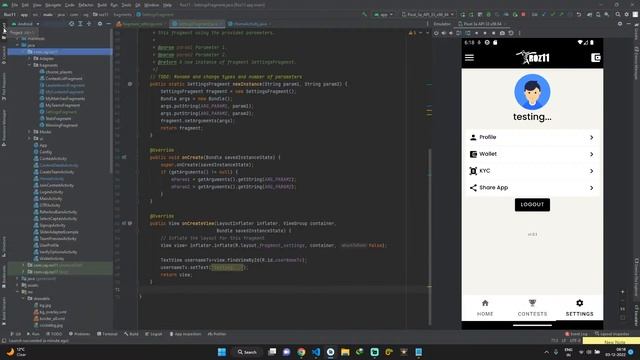
Task: Open the Refactor menu
Action: [86, 5]
